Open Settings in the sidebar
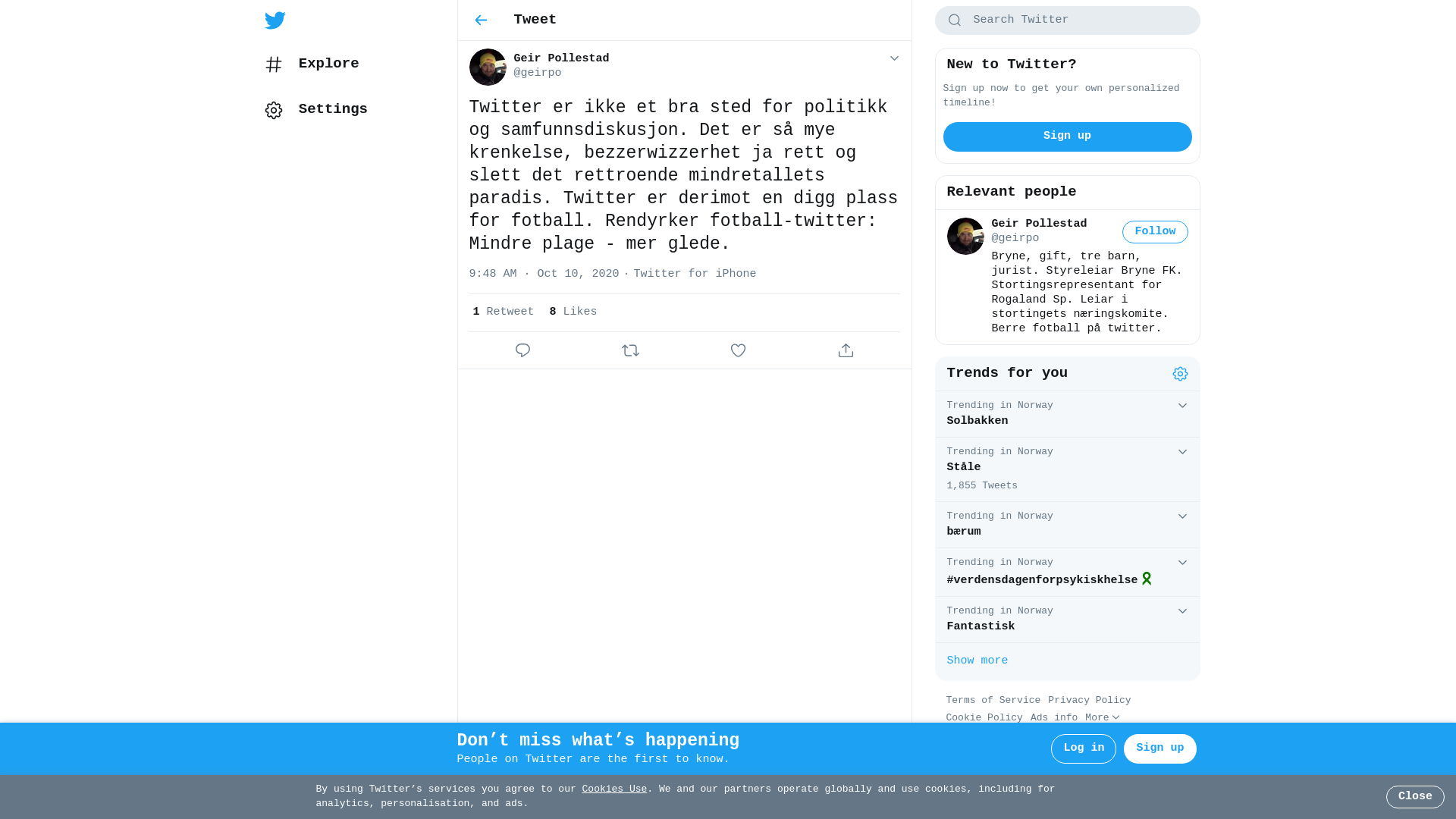The height and width of the screenshot is (819, 1456). click(x=316, y=110)
